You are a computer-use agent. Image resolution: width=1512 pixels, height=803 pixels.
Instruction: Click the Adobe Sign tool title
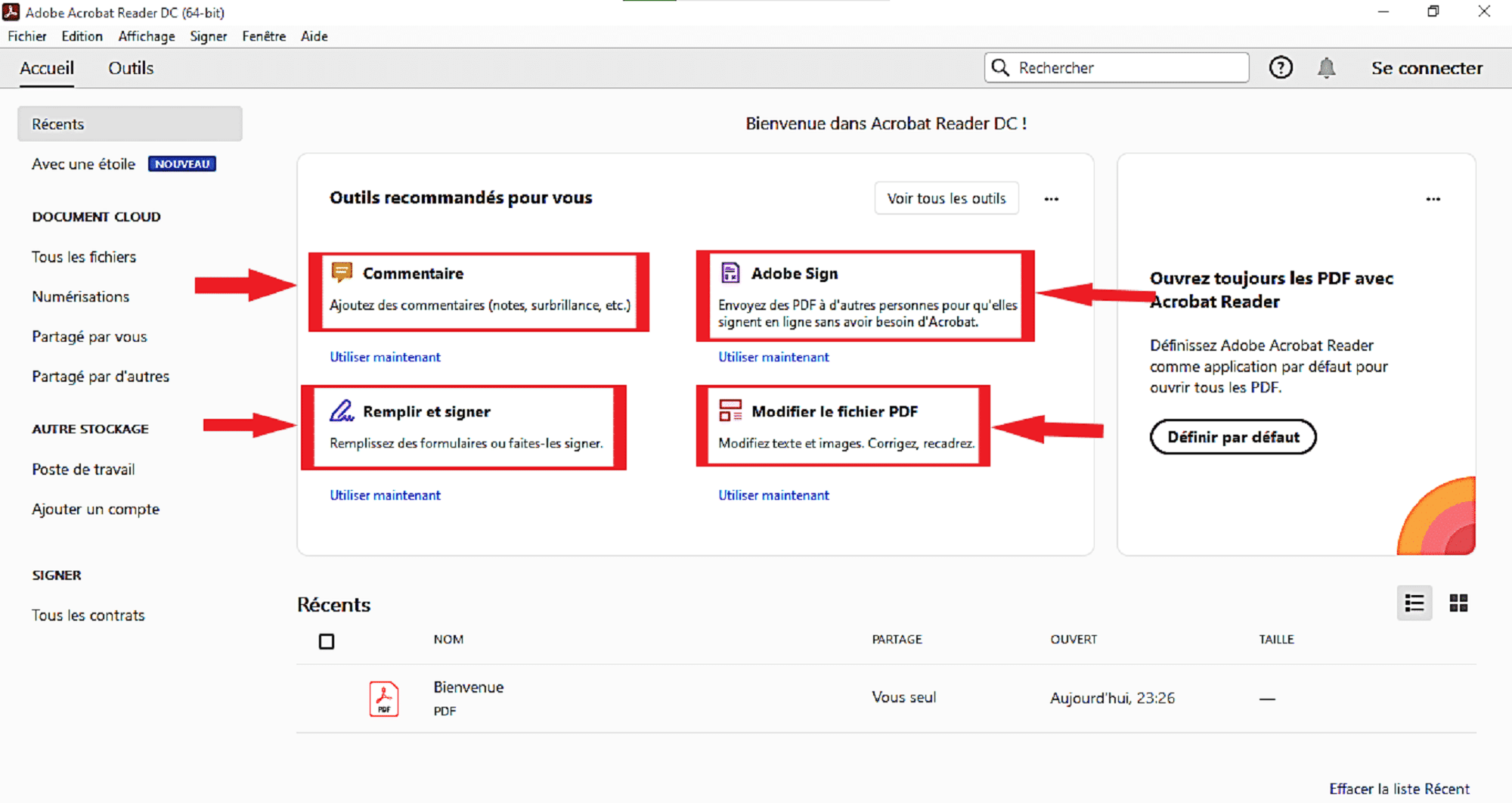795,274
